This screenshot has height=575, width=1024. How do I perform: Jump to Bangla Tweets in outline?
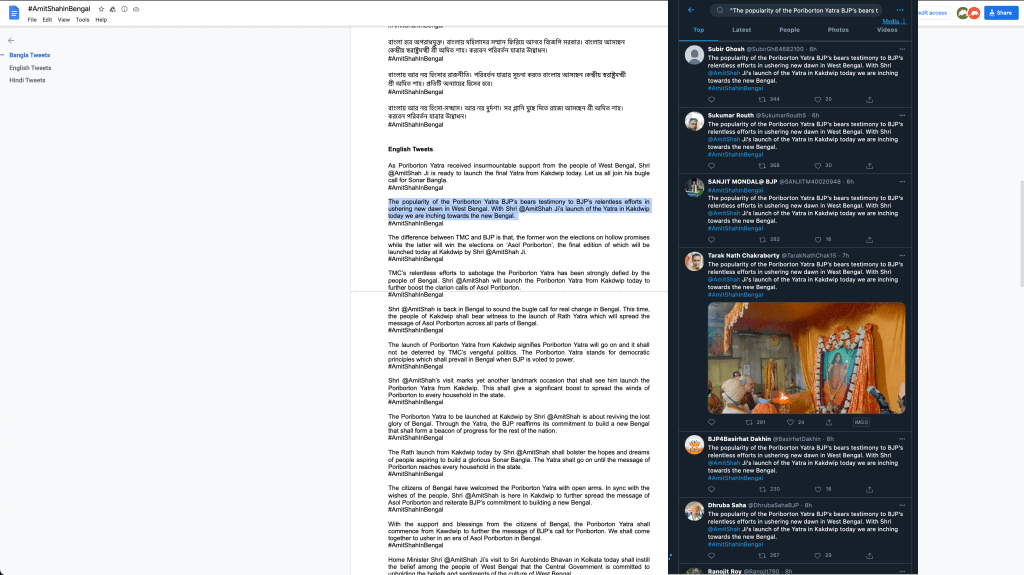click(29, 55)
